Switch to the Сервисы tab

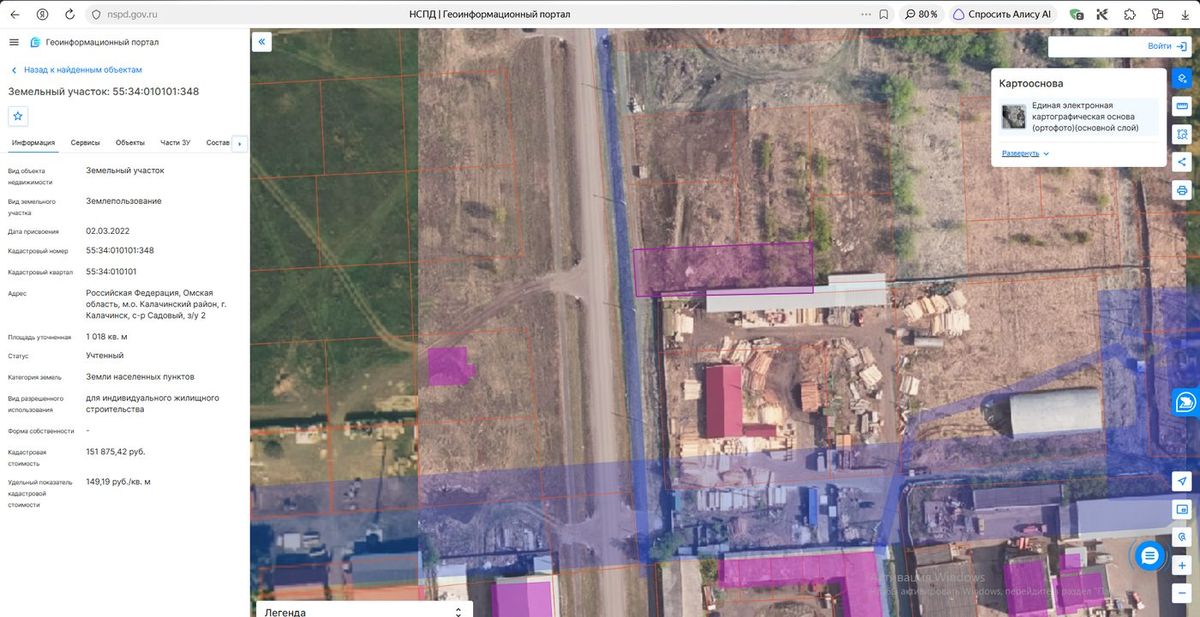[x=85, y=143]
